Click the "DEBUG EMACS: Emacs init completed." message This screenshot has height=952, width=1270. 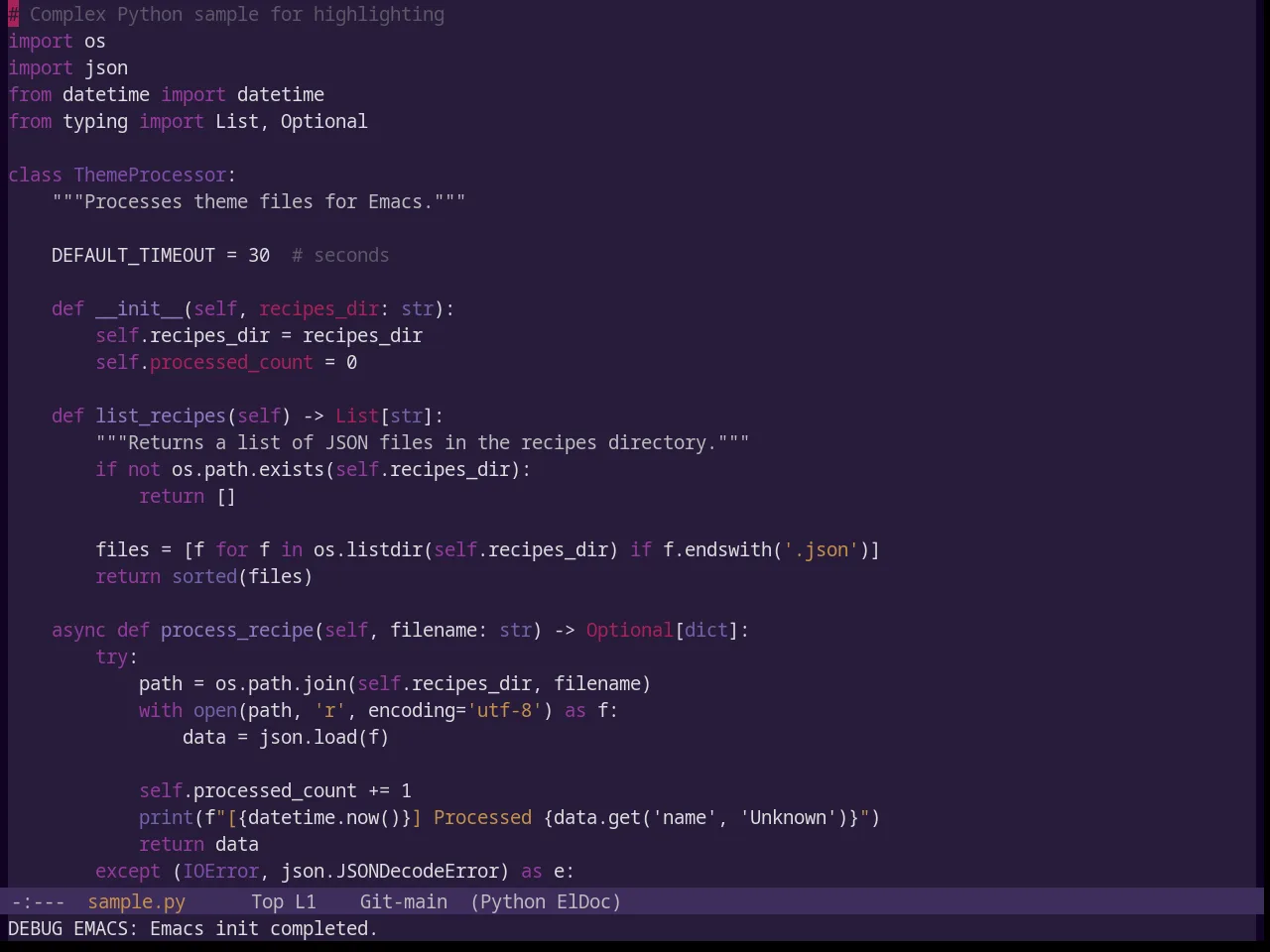[192, 928]
